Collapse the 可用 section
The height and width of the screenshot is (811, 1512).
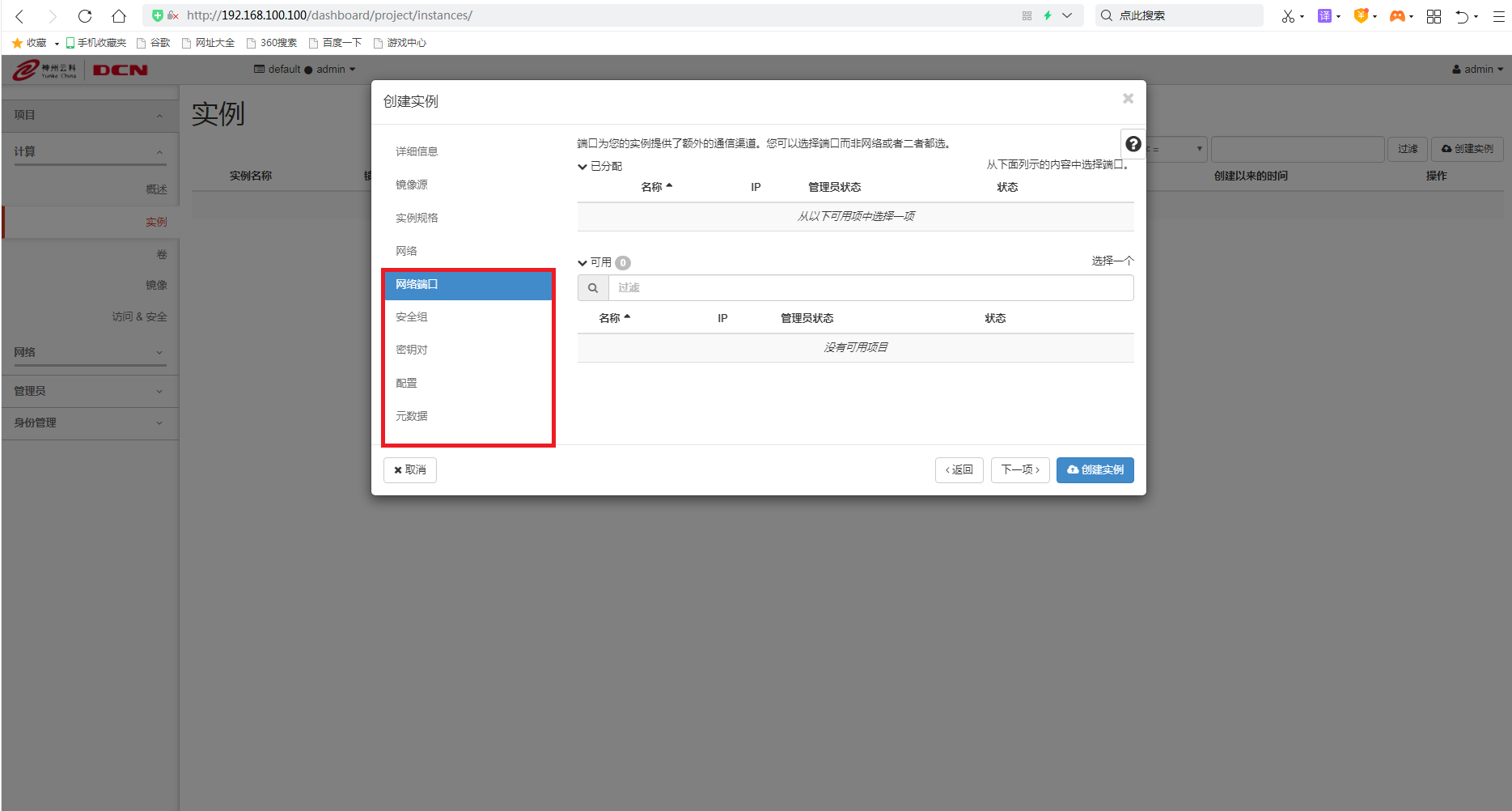(x=595, y=262)
